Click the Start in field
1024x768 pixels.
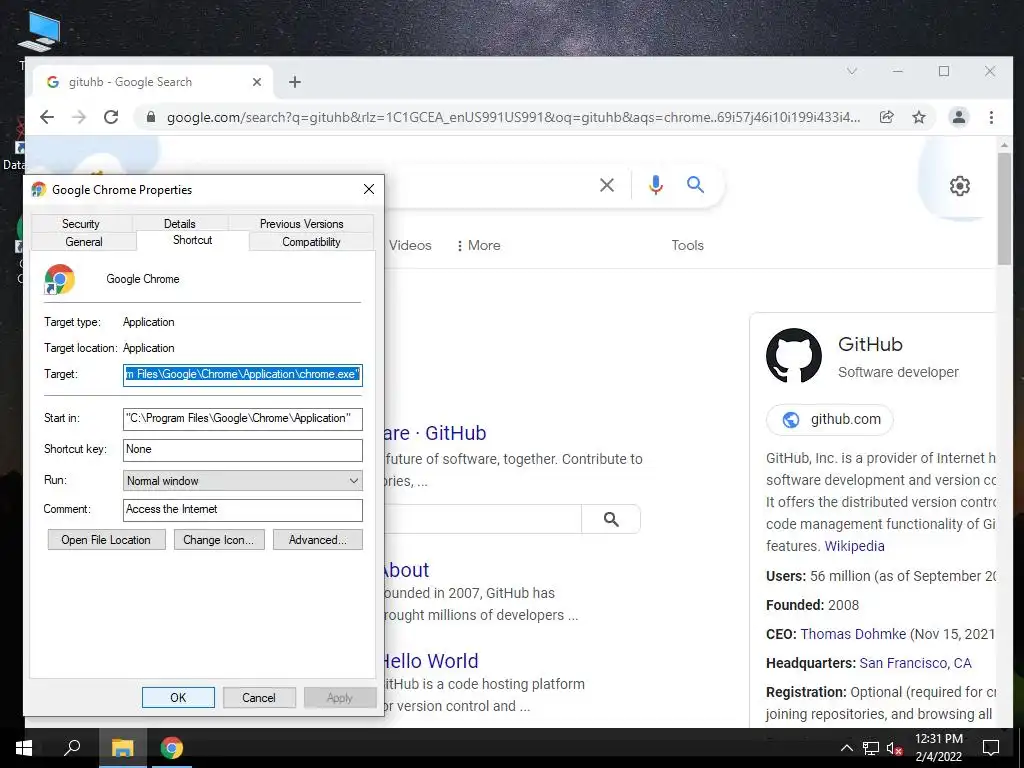tap(243, 419)
